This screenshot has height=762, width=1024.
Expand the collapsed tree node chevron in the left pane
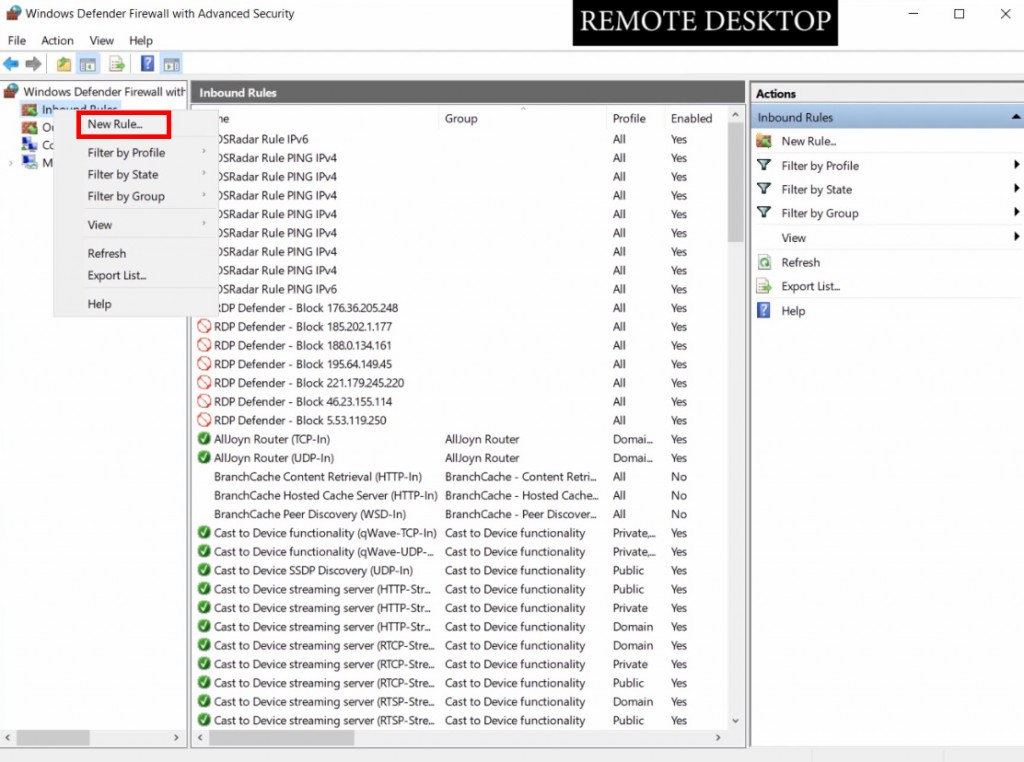[10, 163]
